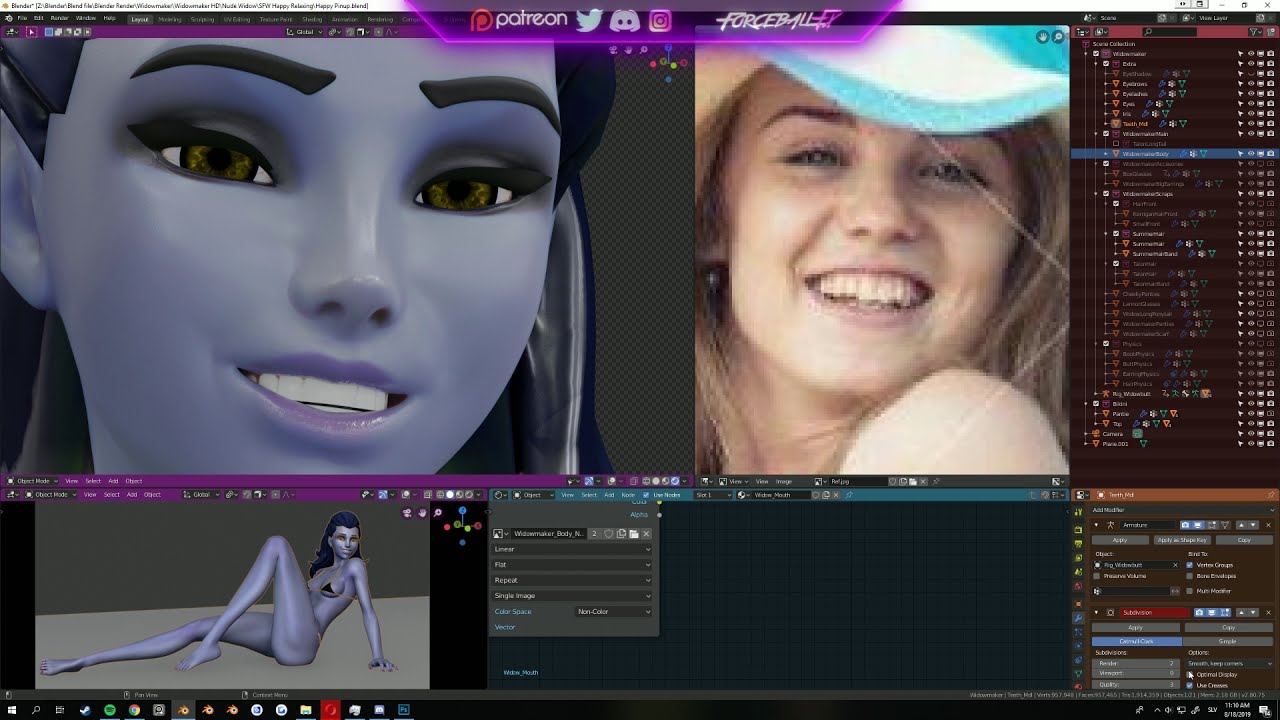The height and width of the screenshot is (720, 1280).
Task: Move the Subdivision modifier up
Action: coord(1241,612)
